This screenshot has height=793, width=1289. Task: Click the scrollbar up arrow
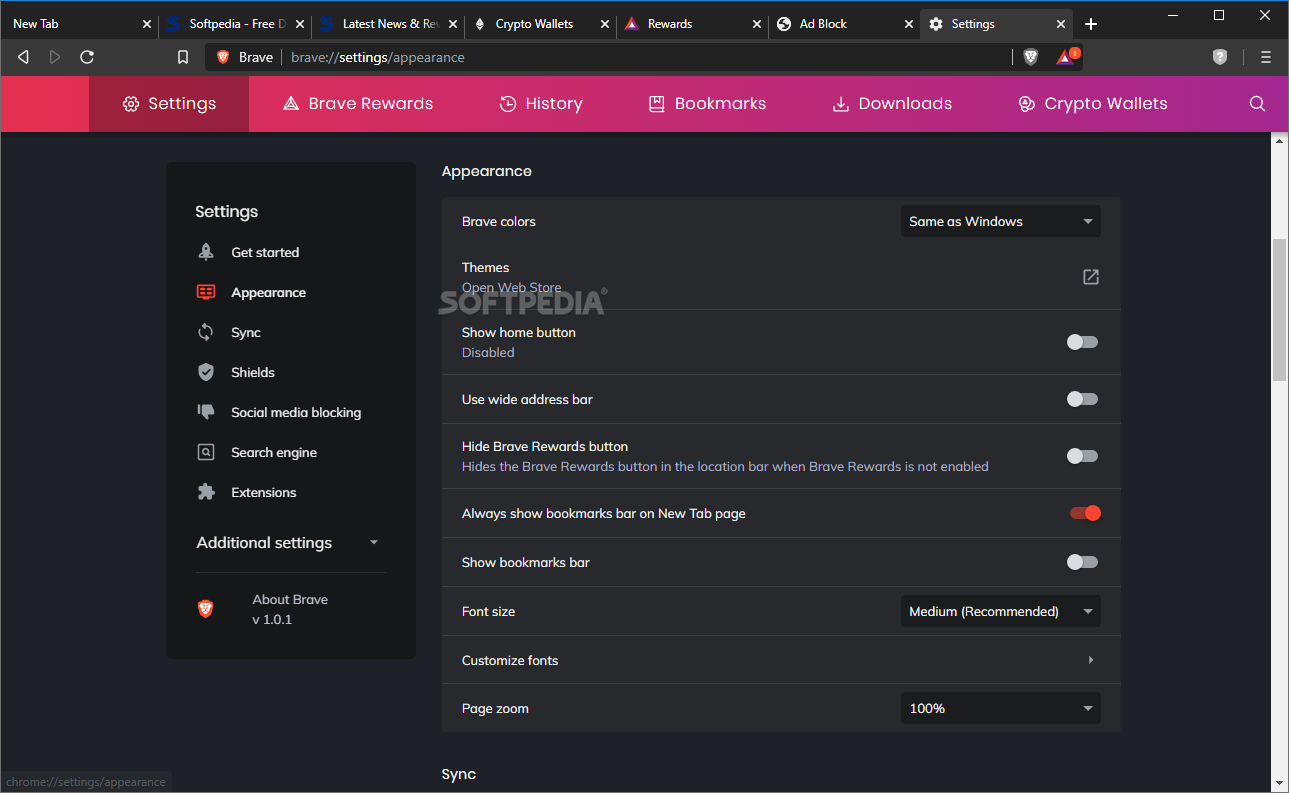coord(1279,141)
